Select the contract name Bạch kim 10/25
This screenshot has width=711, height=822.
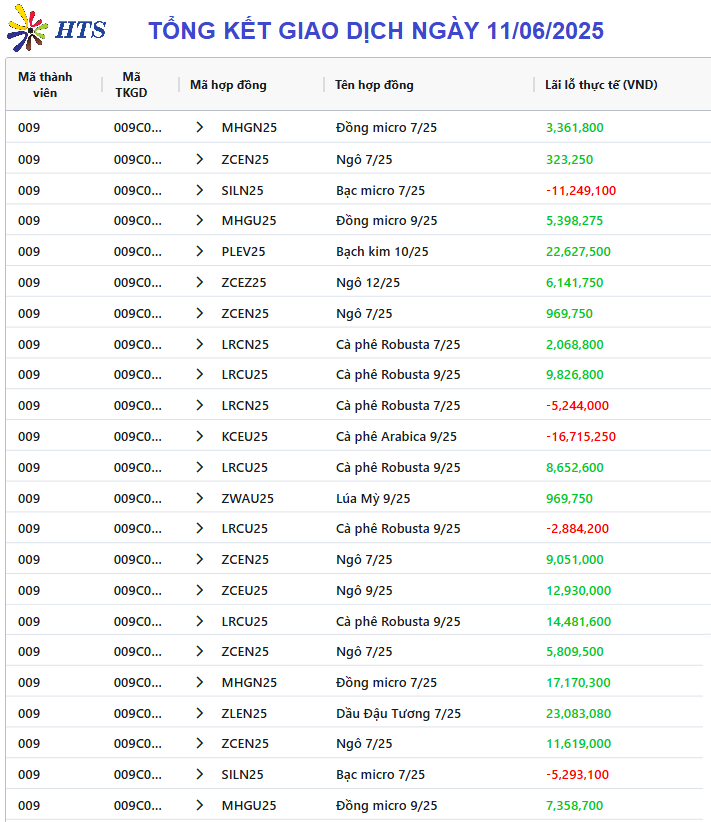382,252
